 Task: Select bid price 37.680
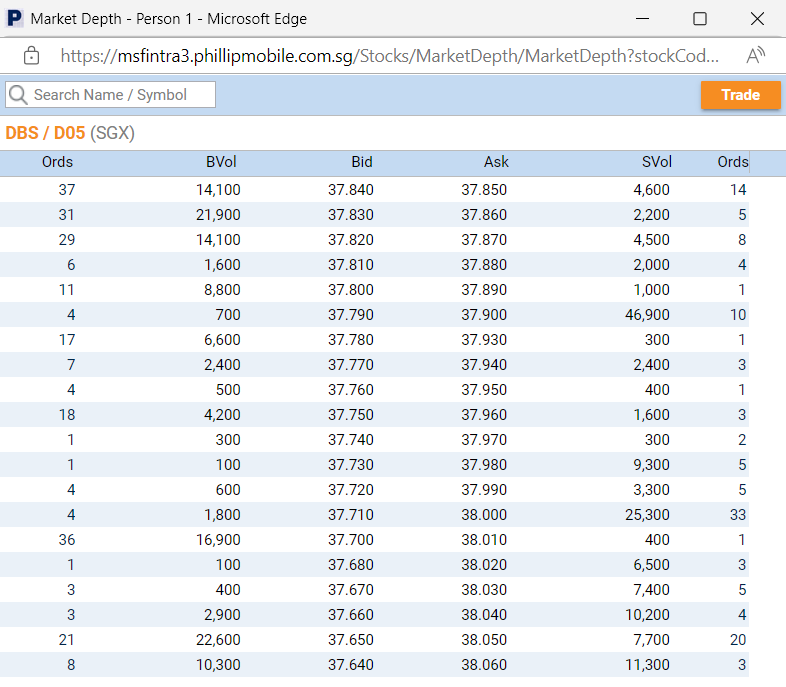coord(351,566)
